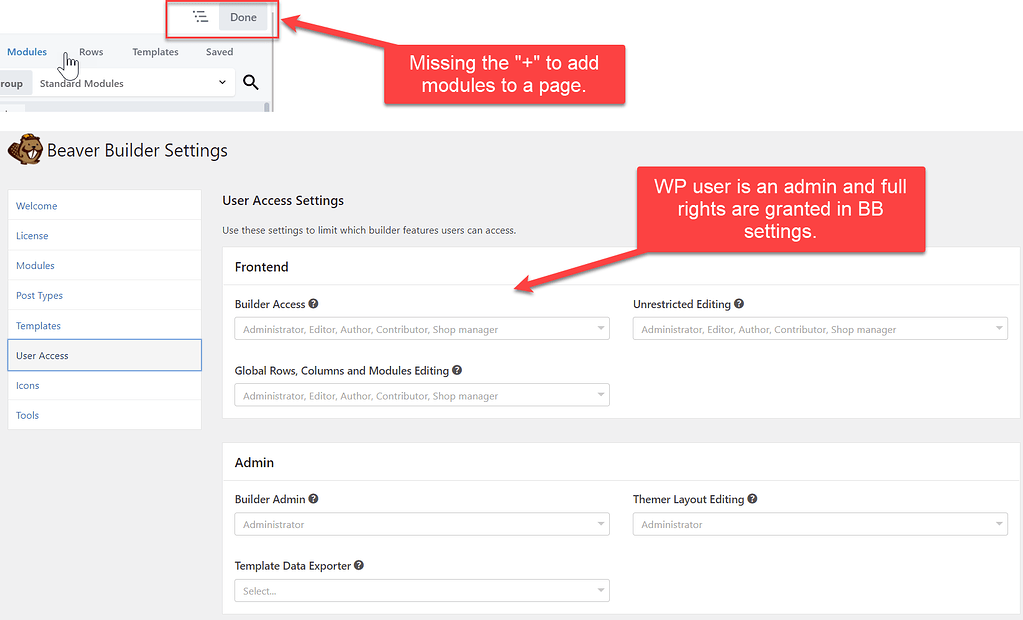
Task: Expand the Standard Modules group dropdown
Action: point(133,83)
